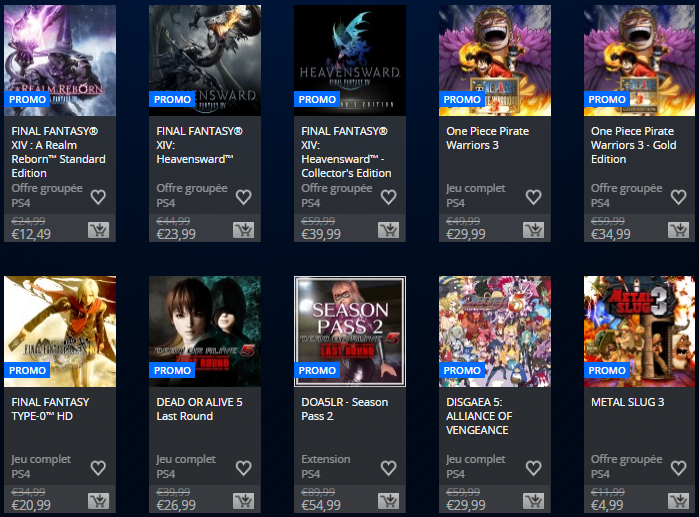Add DOA5LR Season Pass 2 to cart
Image resolution: width=699 pixels, height=517 pixels.
(x=388, y=501)
